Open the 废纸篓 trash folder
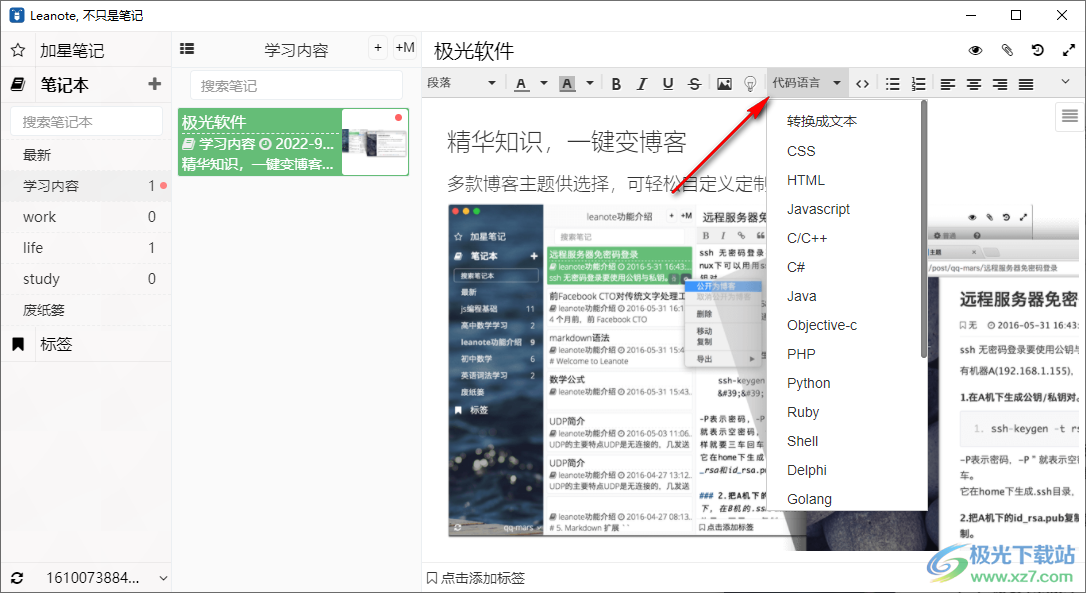 click(x=86, y=310)
